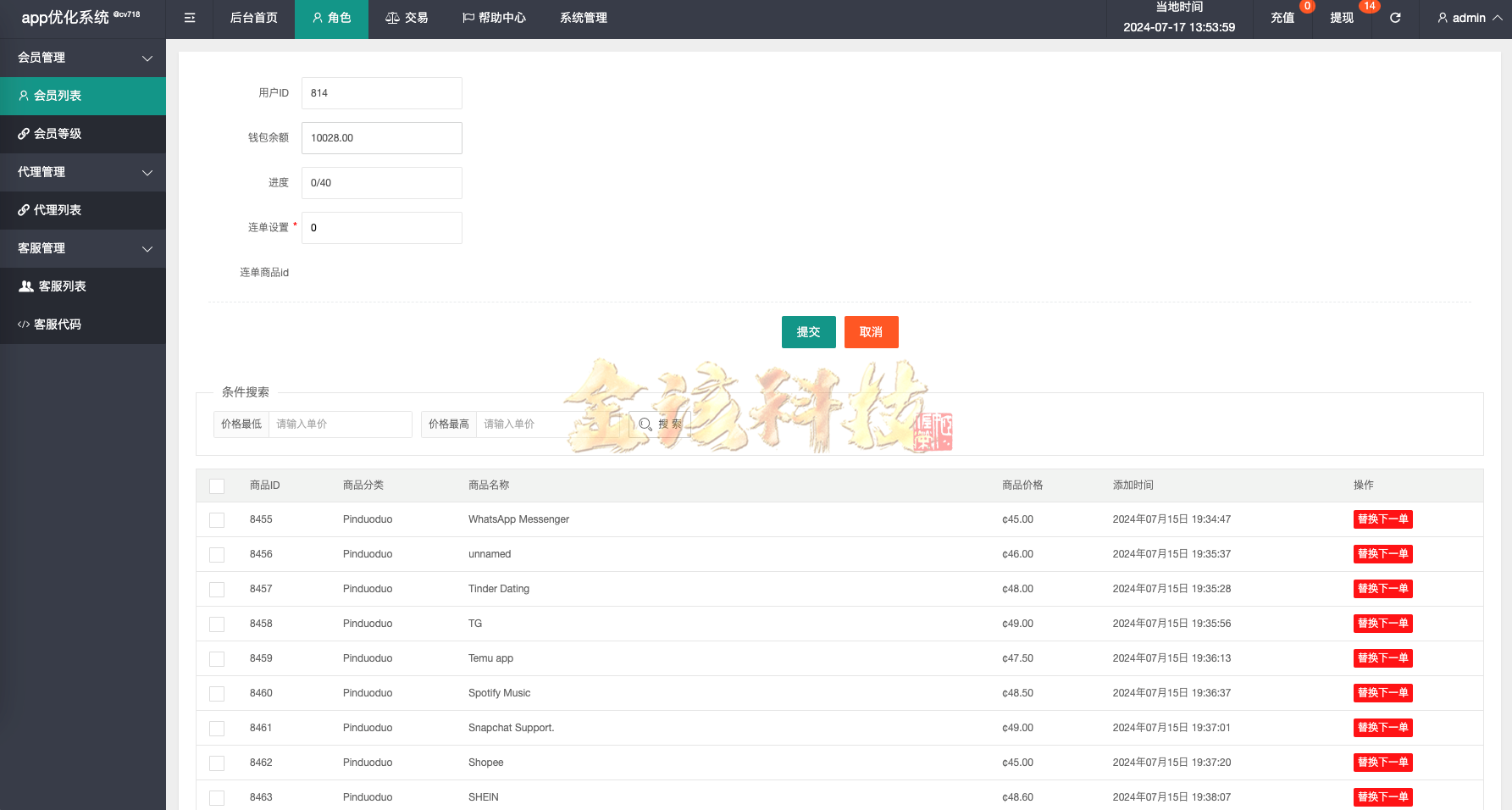The image size is (1512, 810).
Task: Click the 提现 item showing badge 14
Action: coord(1341,18)
